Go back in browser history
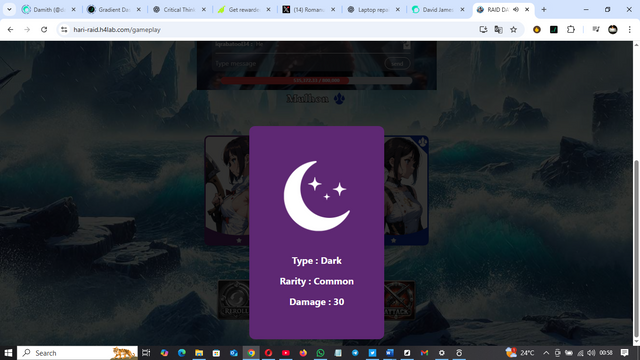The image size is (640, 360). coord(11,29)
